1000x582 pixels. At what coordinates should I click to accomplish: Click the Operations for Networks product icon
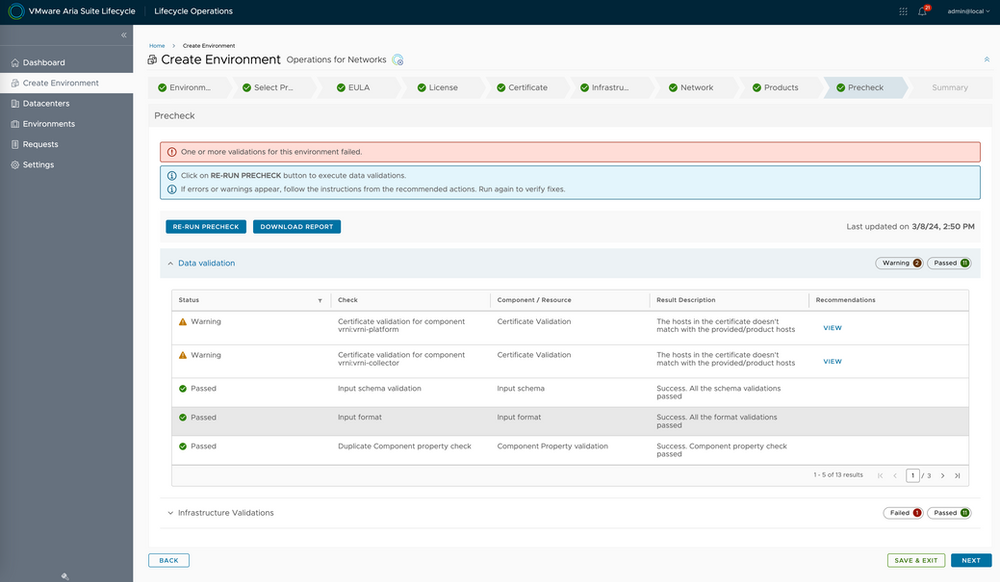coord(398,60)
